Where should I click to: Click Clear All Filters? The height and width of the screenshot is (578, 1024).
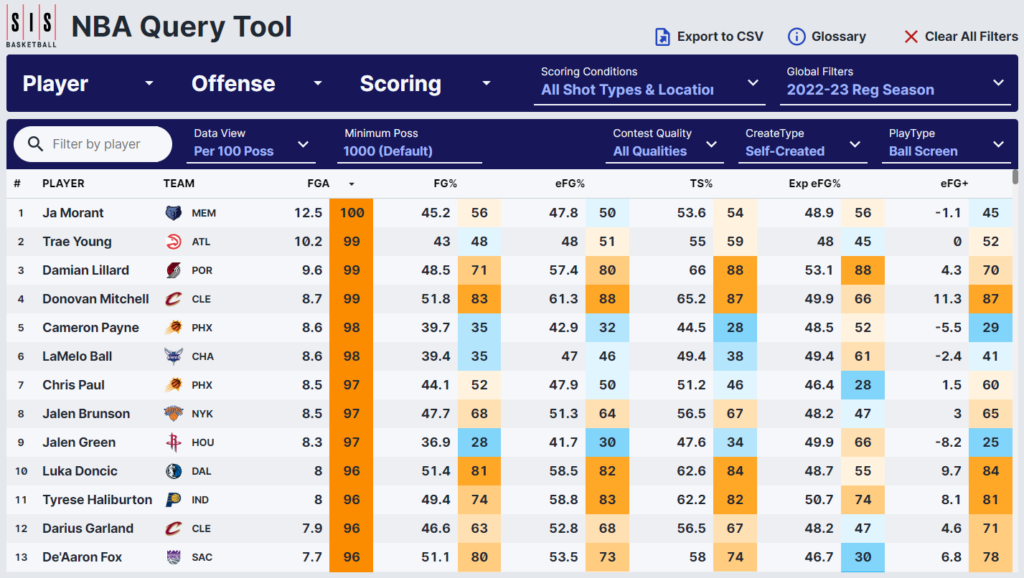961,37
